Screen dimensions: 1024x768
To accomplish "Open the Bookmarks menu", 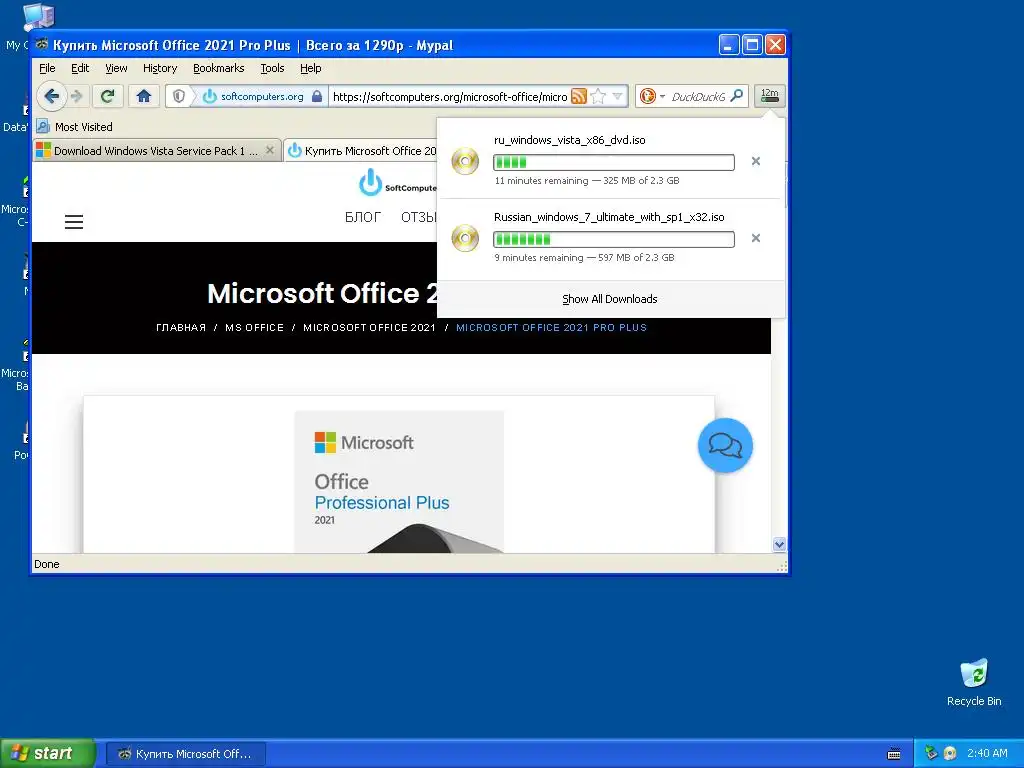I will 218,68.
